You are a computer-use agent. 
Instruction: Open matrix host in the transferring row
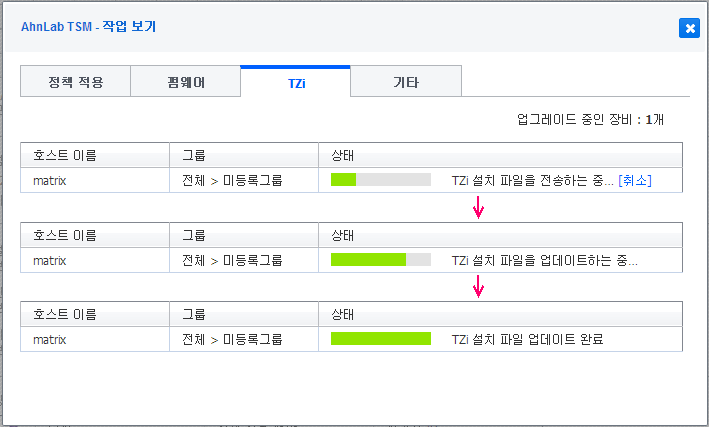tap(49, 180)
